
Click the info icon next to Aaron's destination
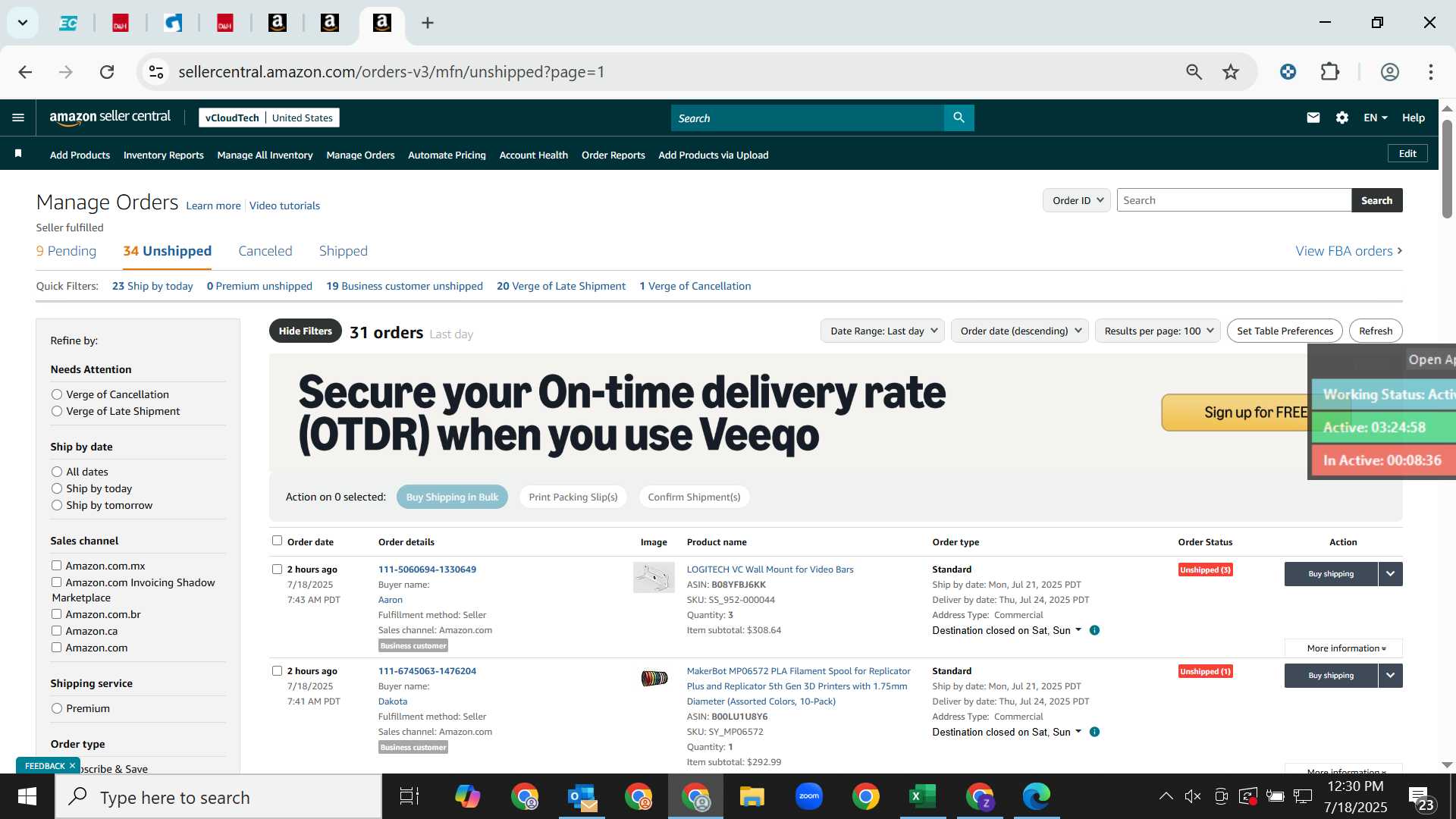point(1094,630)
